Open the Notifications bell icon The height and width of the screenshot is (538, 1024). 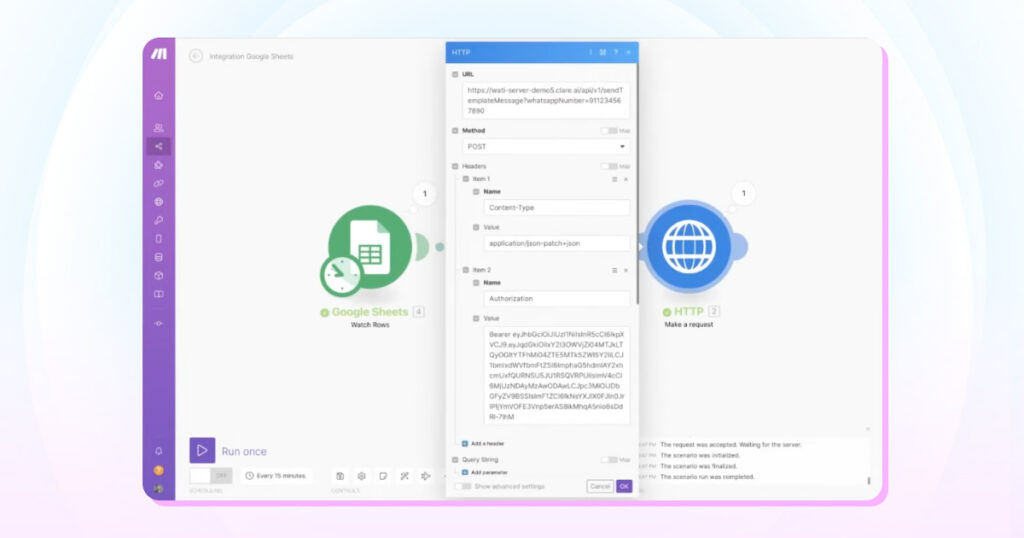point(159,451)
